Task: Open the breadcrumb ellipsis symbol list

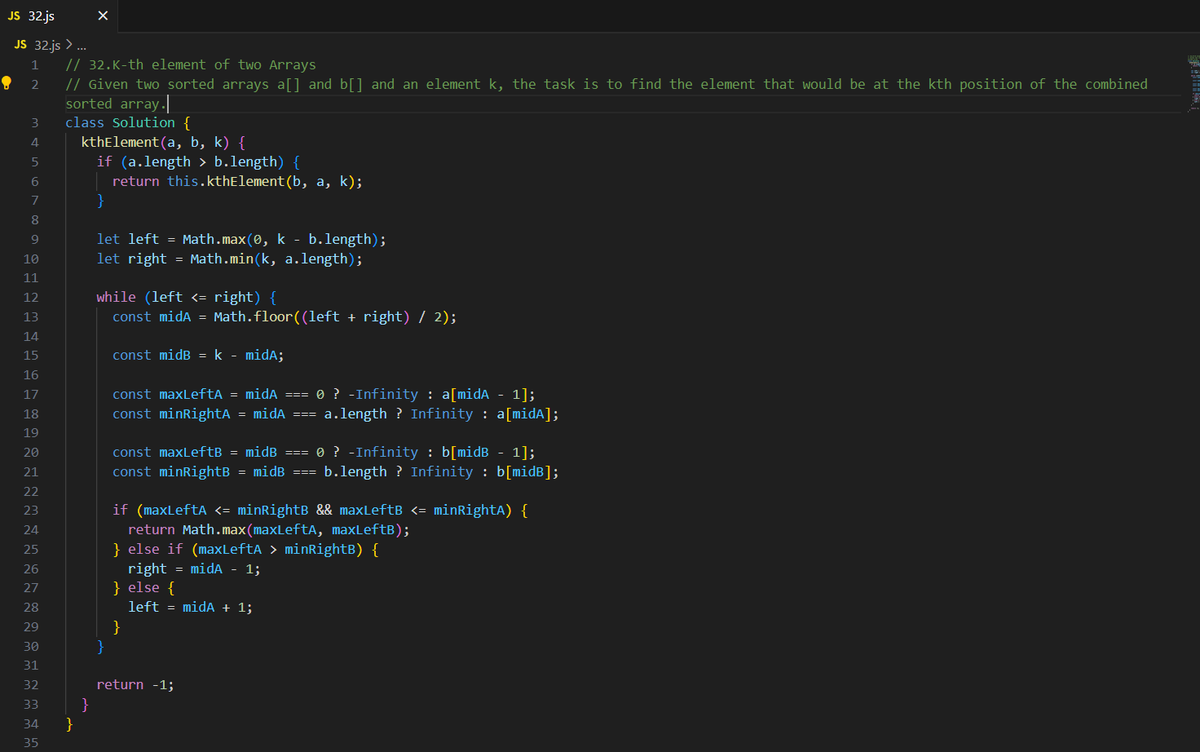Action: [83, 45]
